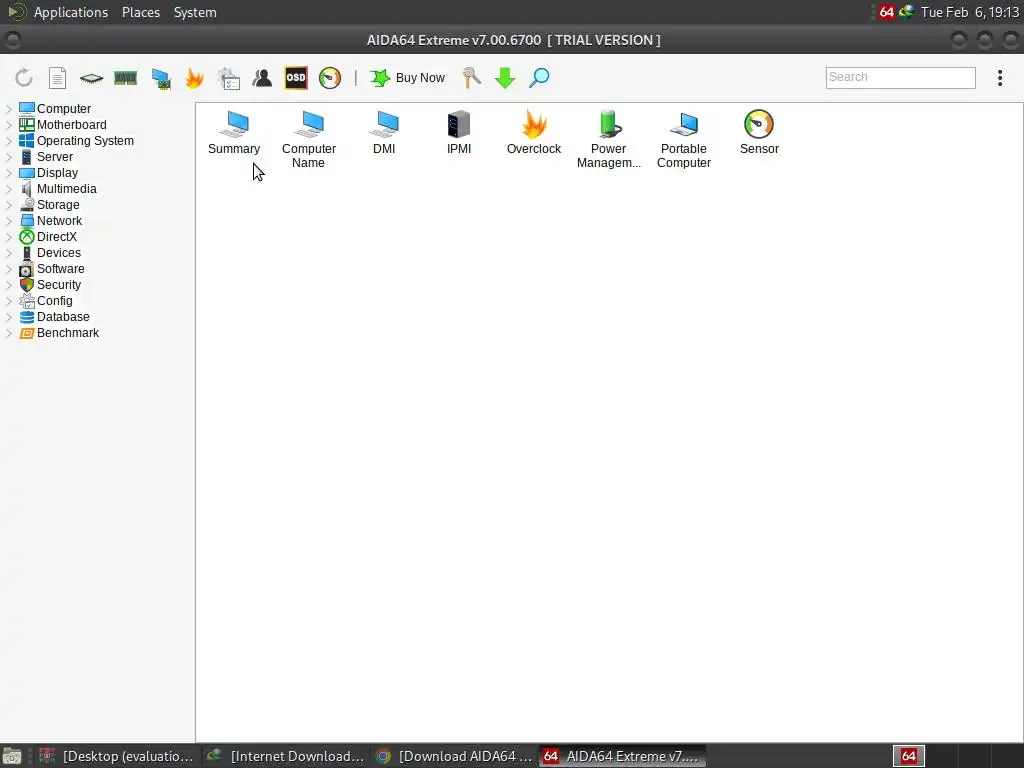Switch to Internet Download taskbar window
The image size is (1024, 768).
pos(285,756)
